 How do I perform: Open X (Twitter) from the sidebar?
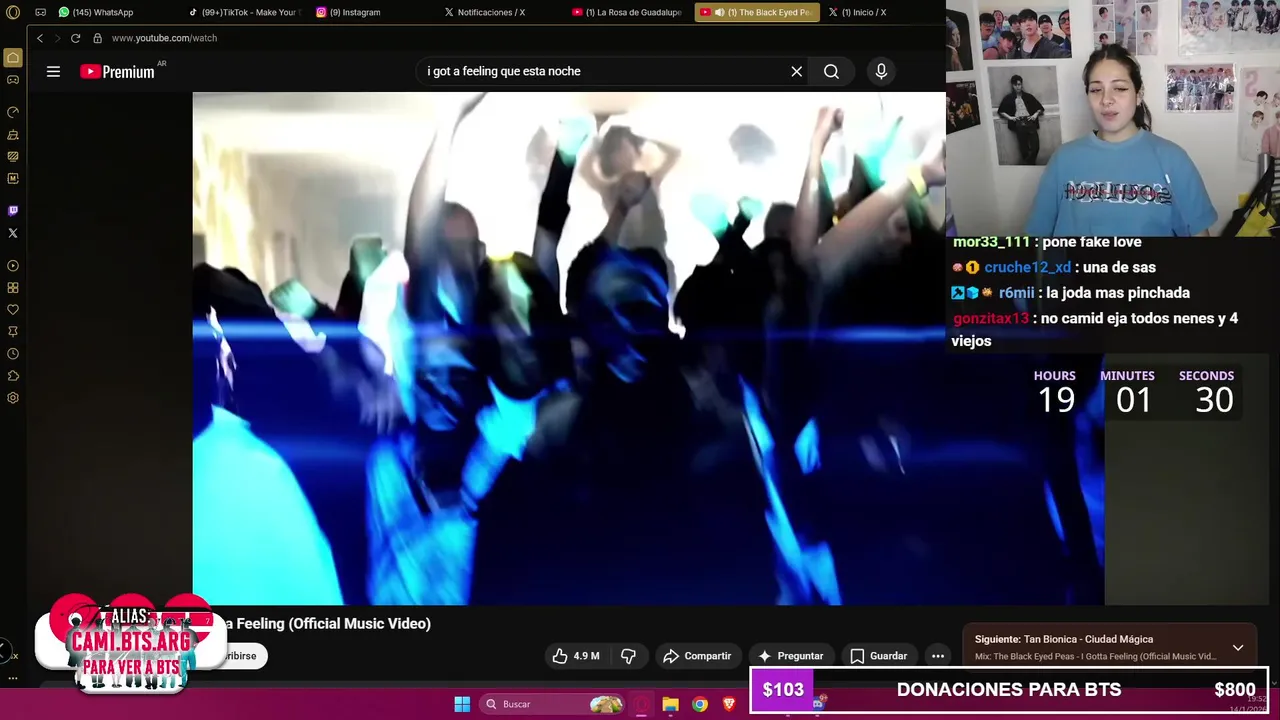coord(13,233)
